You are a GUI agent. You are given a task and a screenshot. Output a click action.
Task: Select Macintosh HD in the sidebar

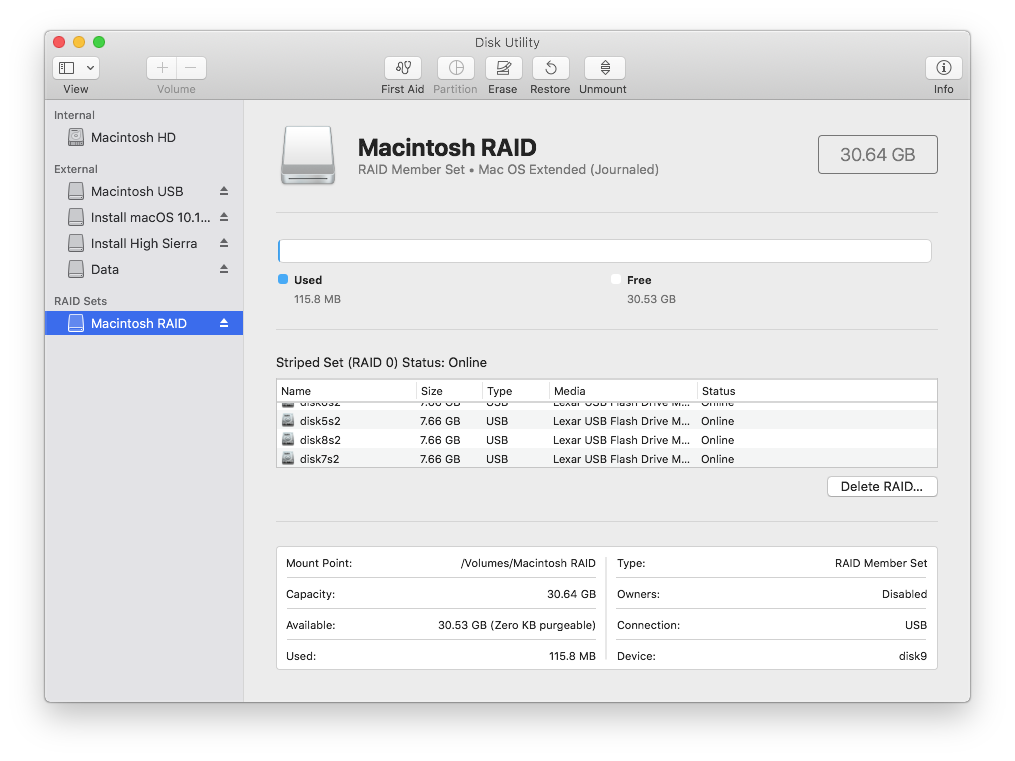[144, 137]
